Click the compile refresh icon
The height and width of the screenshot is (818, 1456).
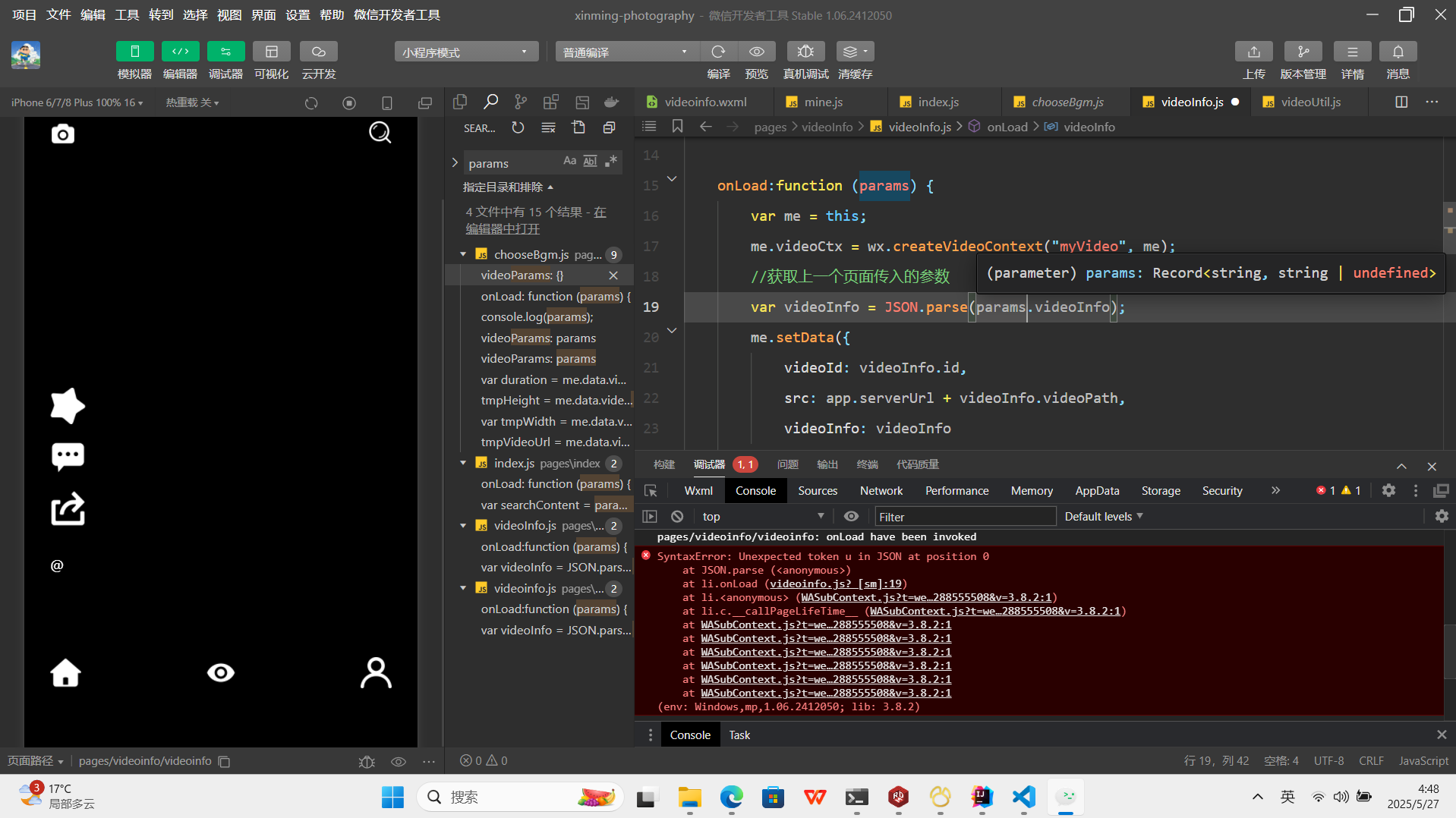[x=718, y=52]
